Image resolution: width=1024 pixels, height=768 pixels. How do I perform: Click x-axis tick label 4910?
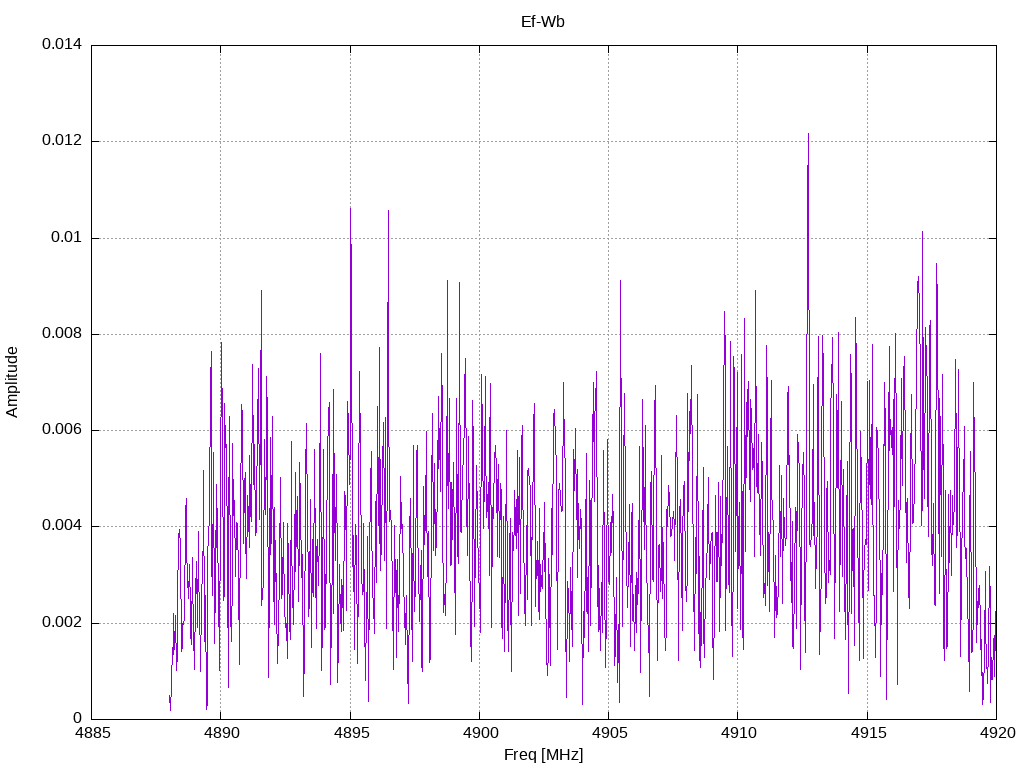(739, 733)
